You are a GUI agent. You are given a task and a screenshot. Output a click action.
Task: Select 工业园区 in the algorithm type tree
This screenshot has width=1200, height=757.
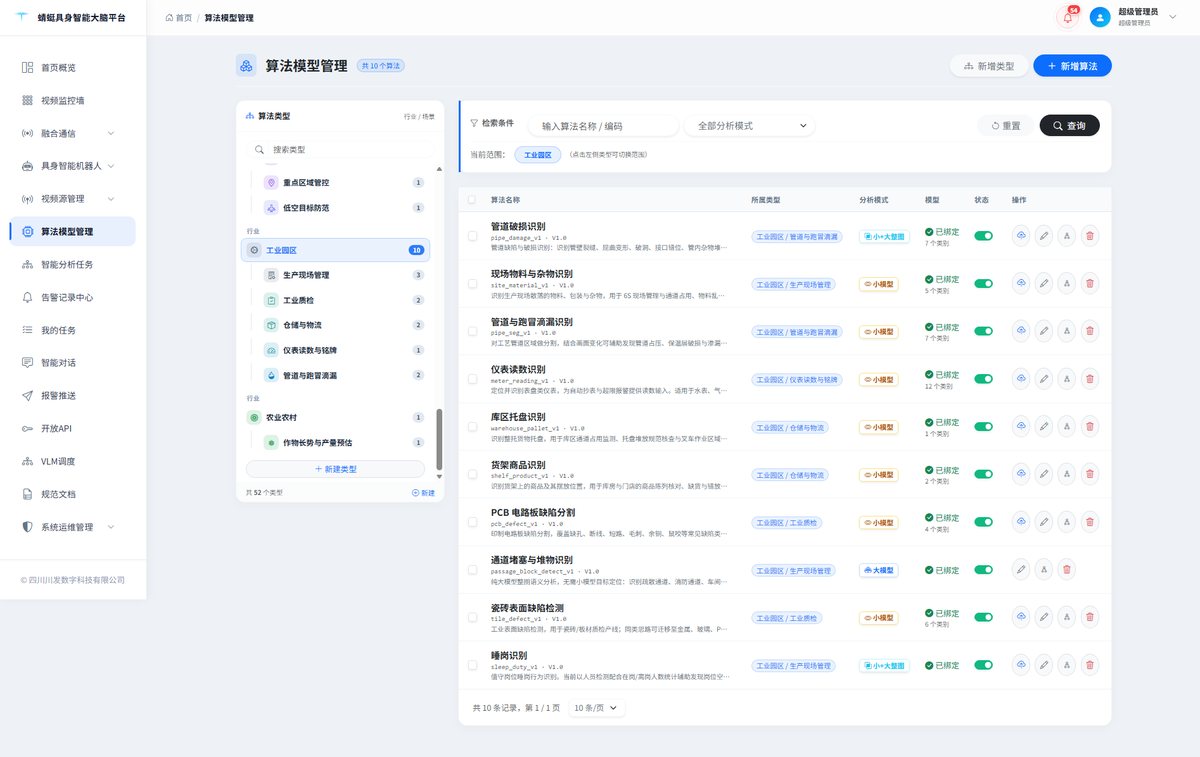point(336,250)
